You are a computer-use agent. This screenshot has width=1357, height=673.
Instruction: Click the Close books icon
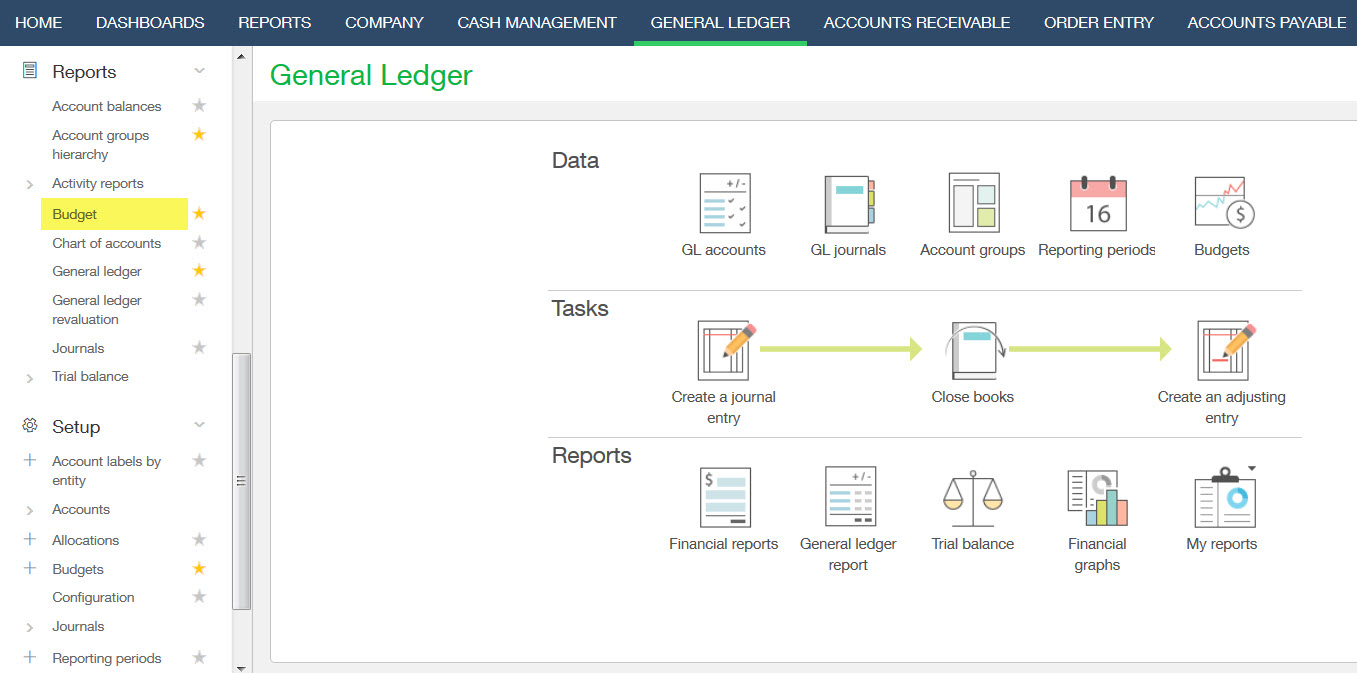973,351
